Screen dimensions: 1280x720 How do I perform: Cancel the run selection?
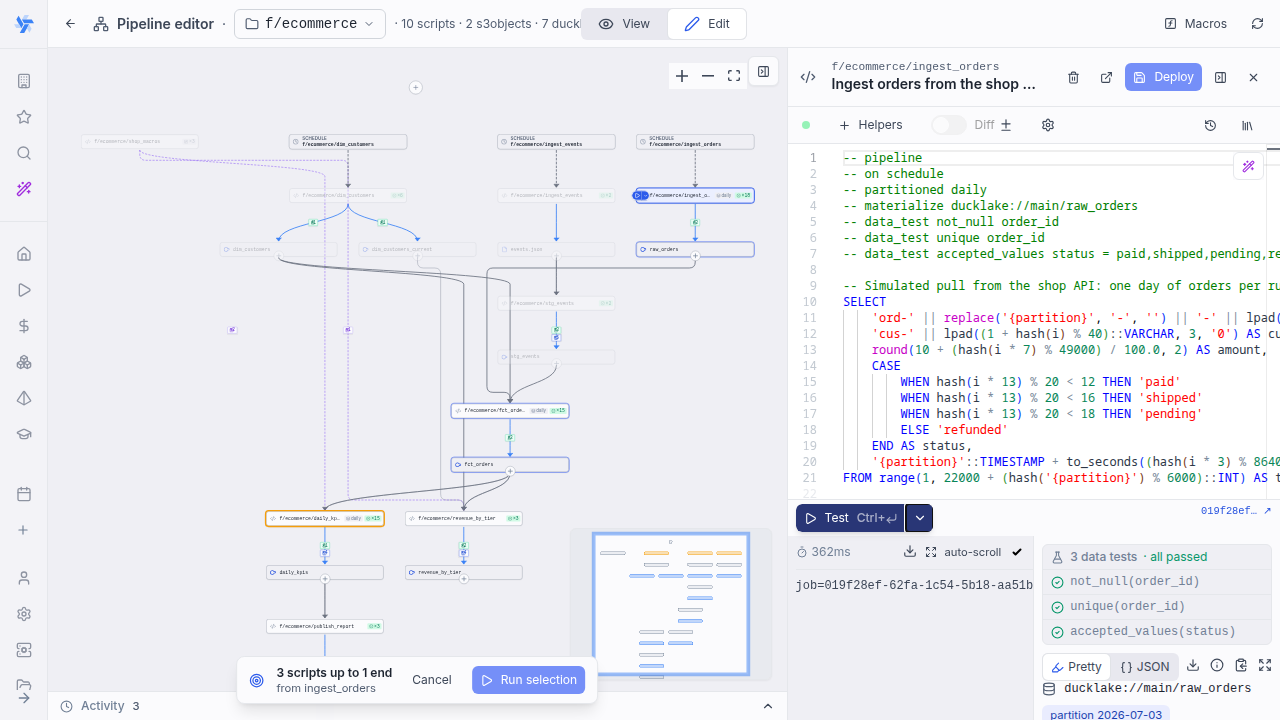coord(432,680)
